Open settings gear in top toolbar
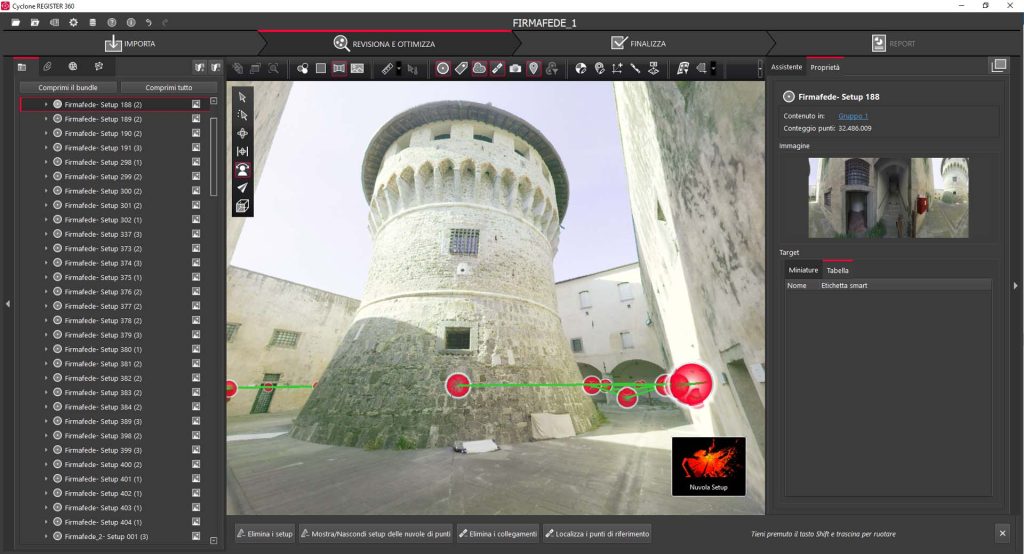The width and height of the screenshot is (1024, 554). (73, 22)
